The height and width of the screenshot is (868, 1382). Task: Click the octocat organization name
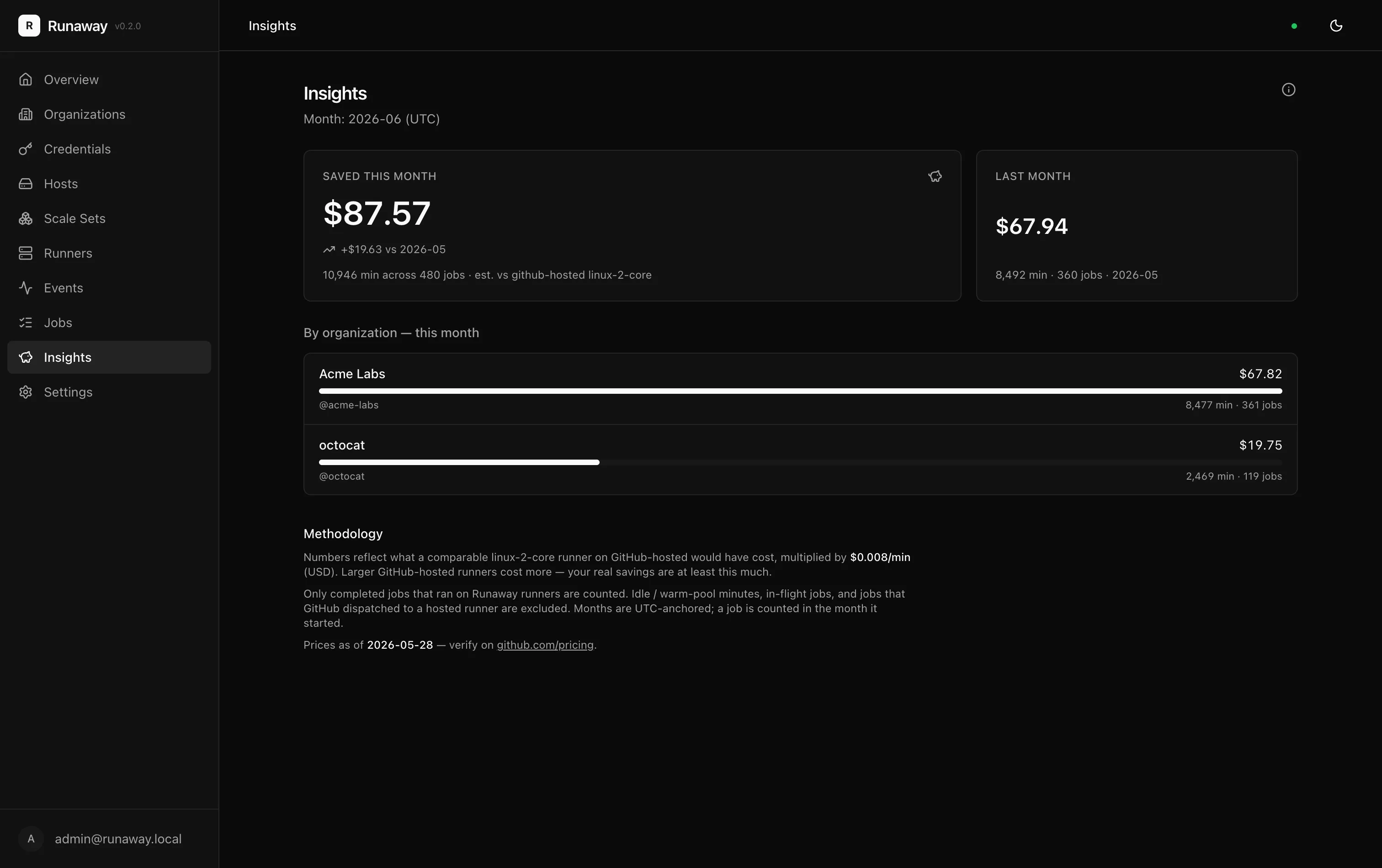coord(341,445)
